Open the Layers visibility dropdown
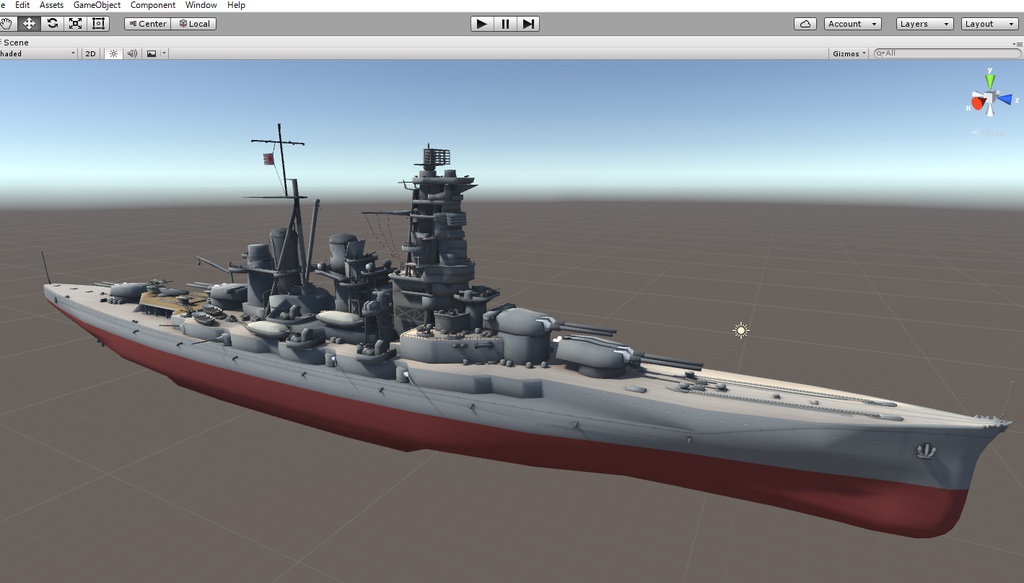 click(923, 23)
